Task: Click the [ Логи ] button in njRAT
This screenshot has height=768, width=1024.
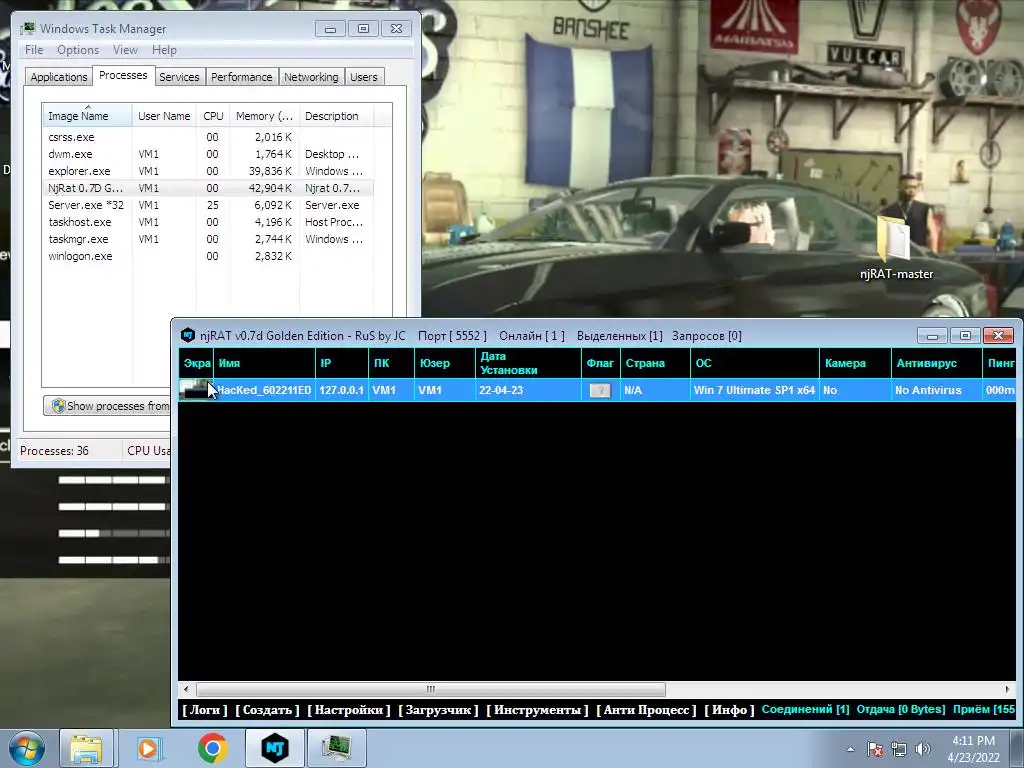Action: [x=205, y=710]
